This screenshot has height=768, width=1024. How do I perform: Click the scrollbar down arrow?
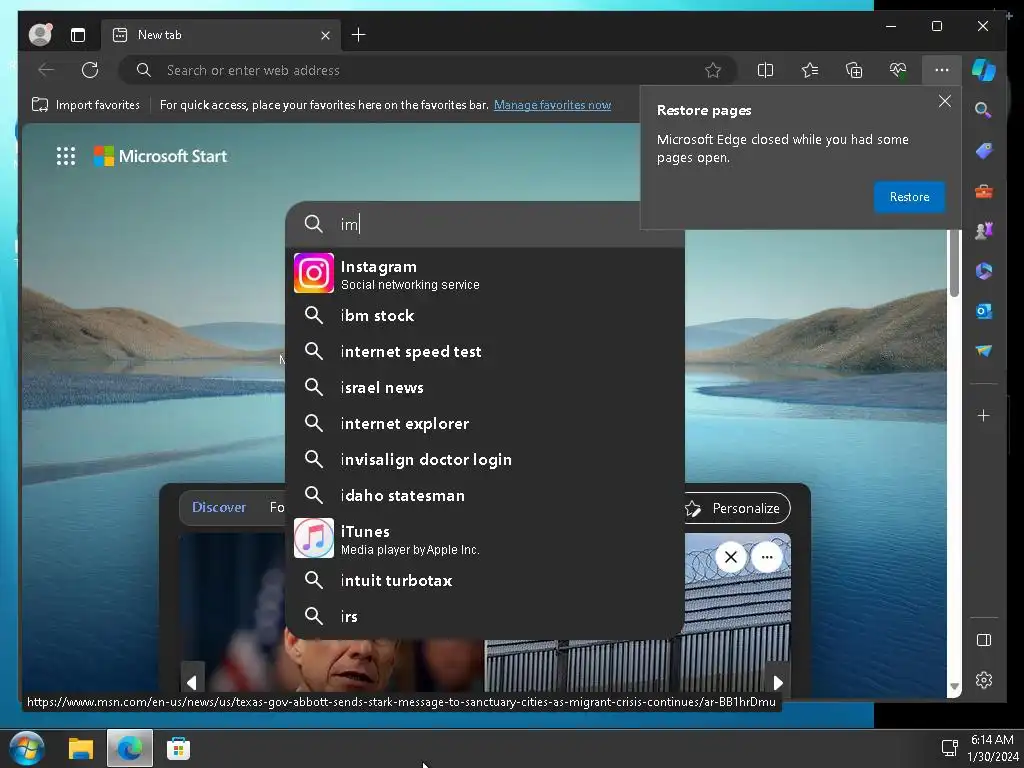954,687
